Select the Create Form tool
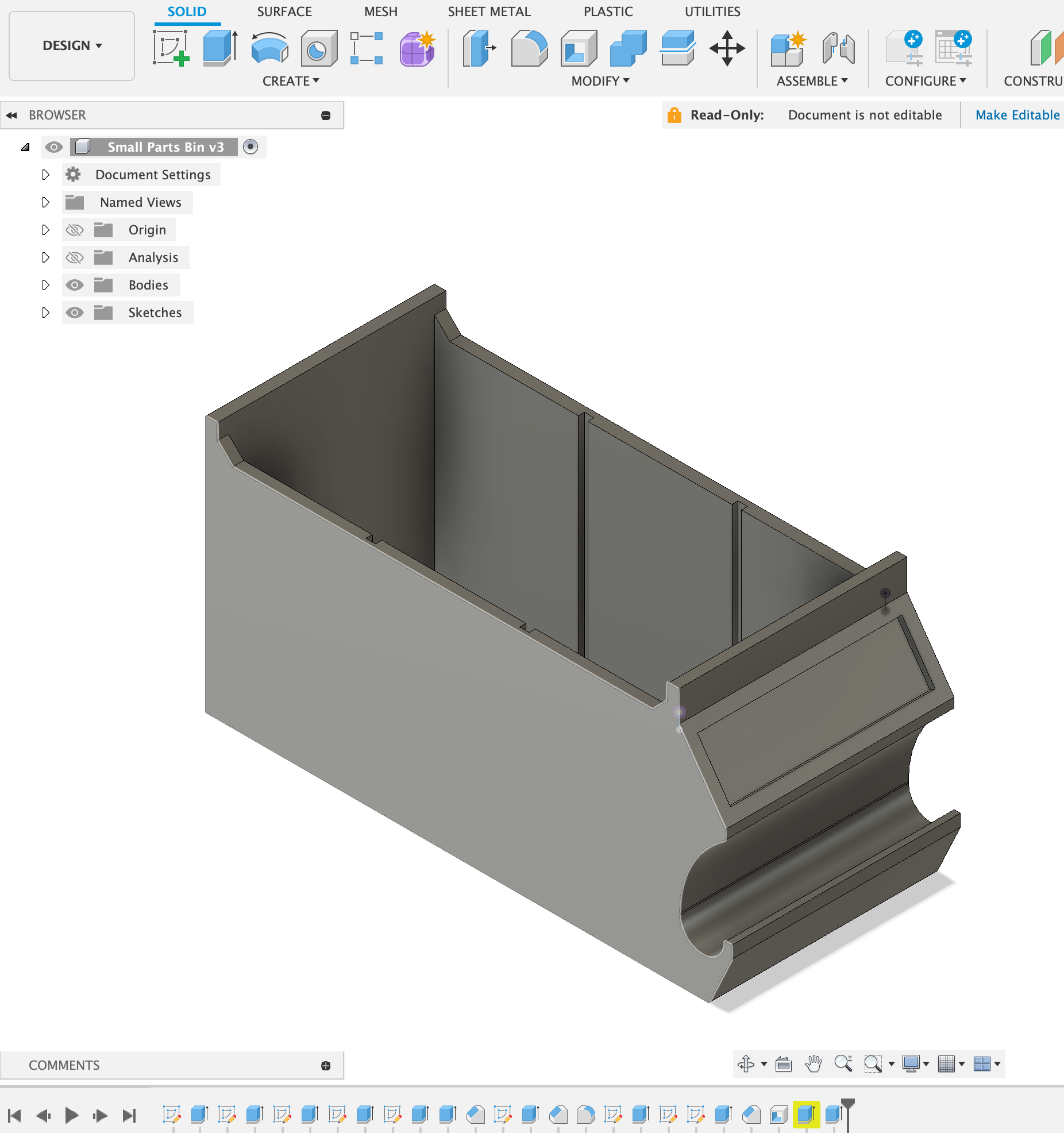The width and height of the screenshot is (1064, 1133). click(418, 48)
